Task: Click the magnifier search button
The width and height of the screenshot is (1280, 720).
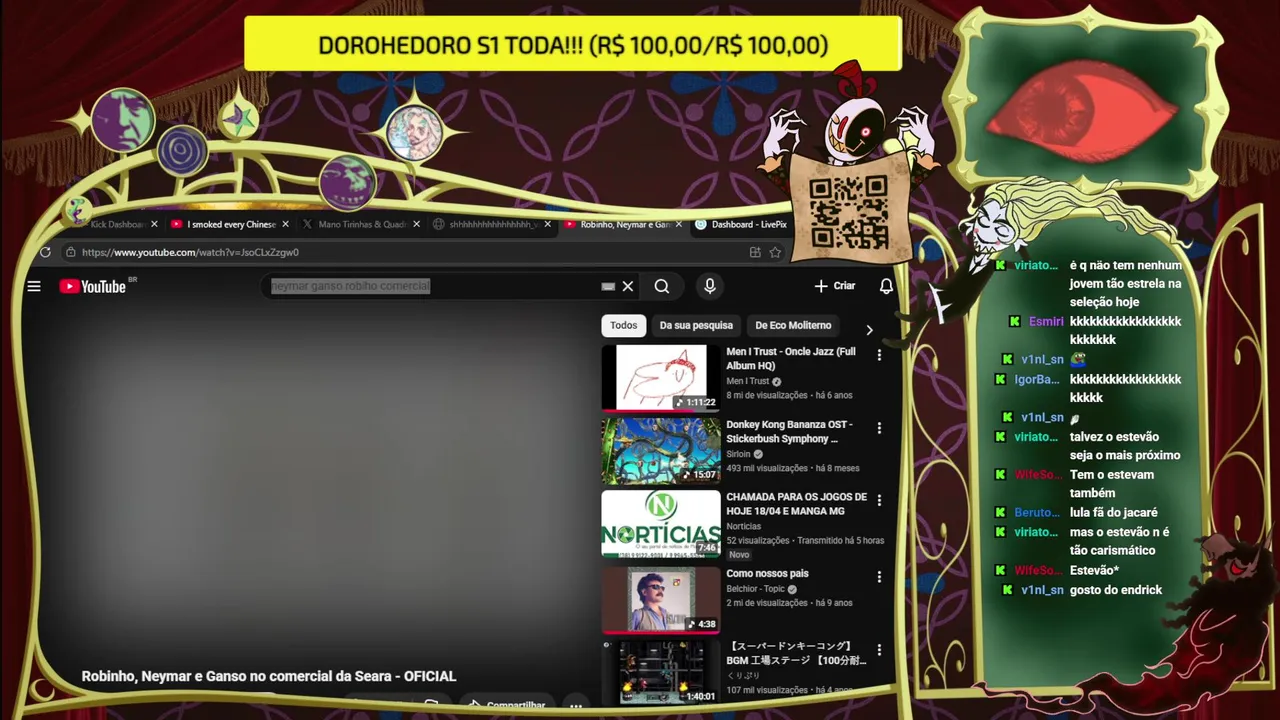Action: click(x=662, y=286)
